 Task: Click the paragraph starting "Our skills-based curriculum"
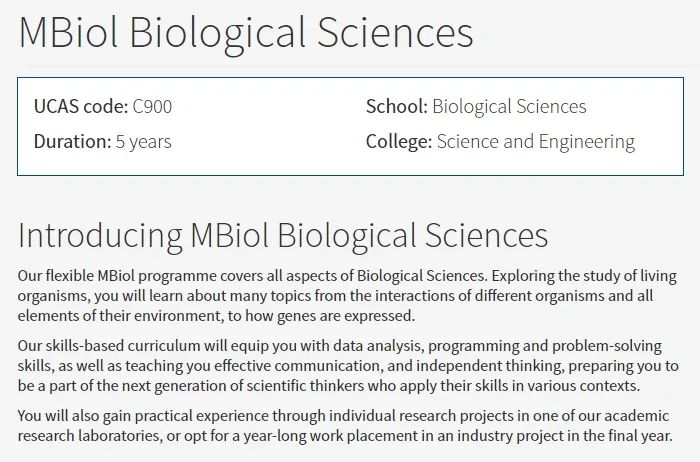348,366
